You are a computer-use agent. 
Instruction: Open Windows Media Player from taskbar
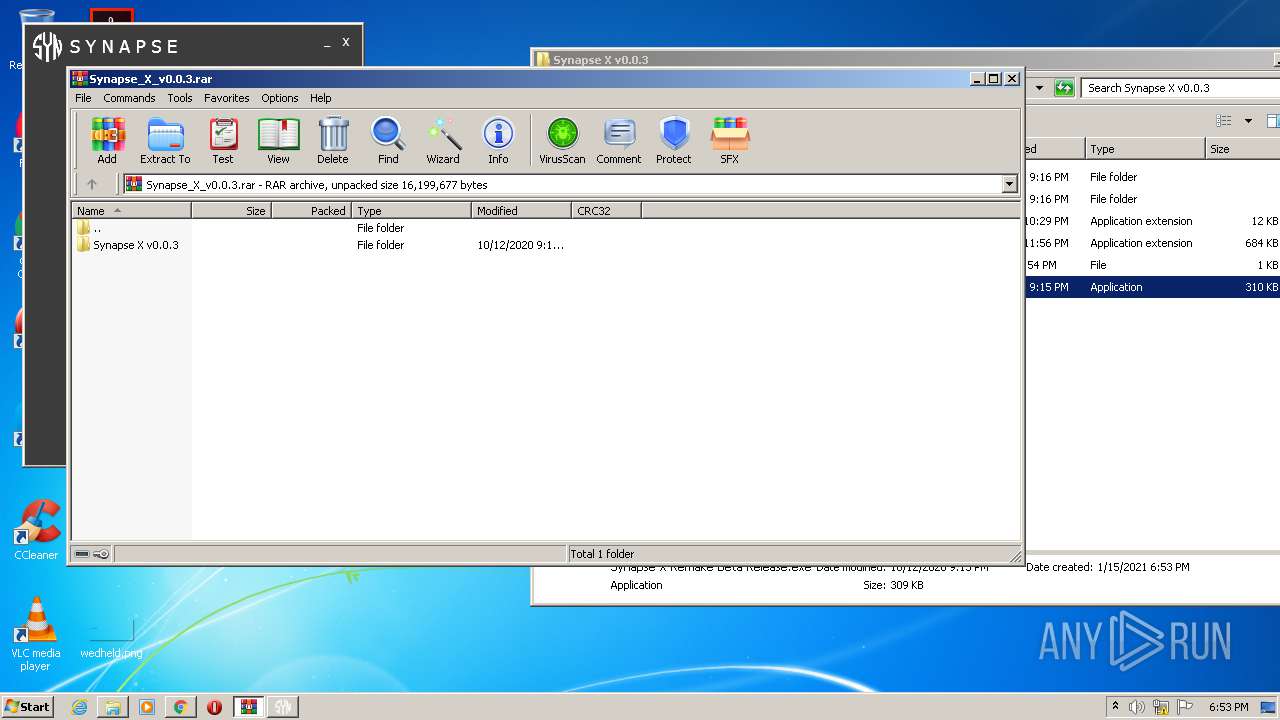147,707
